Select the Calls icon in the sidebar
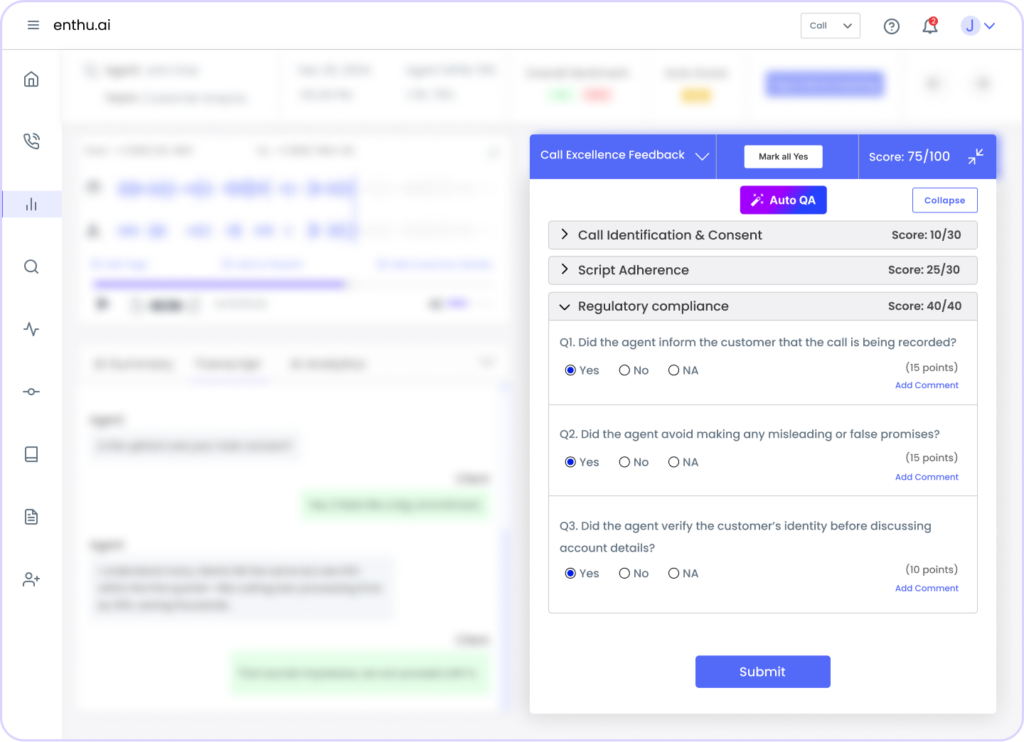1024x742 pixels. (32, 141)
